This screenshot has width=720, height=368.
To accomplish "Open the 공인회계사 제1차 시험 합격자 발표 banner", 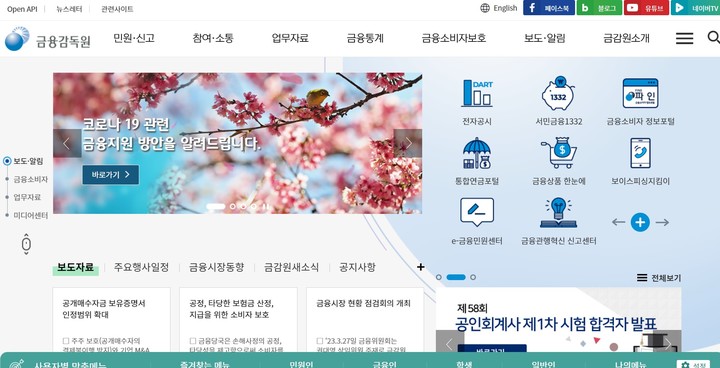I will click(x=558, y=320).
